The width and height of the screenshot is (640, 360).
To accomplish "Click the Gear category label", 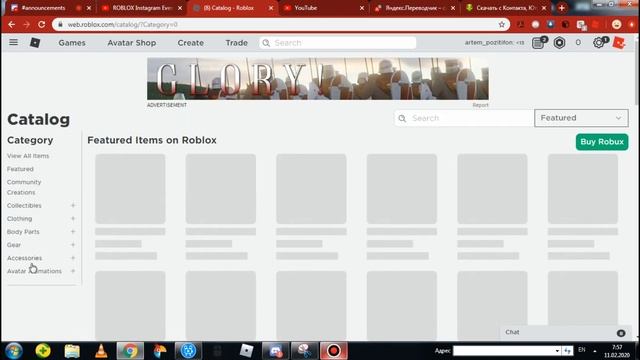I will (x=13, y=245).
